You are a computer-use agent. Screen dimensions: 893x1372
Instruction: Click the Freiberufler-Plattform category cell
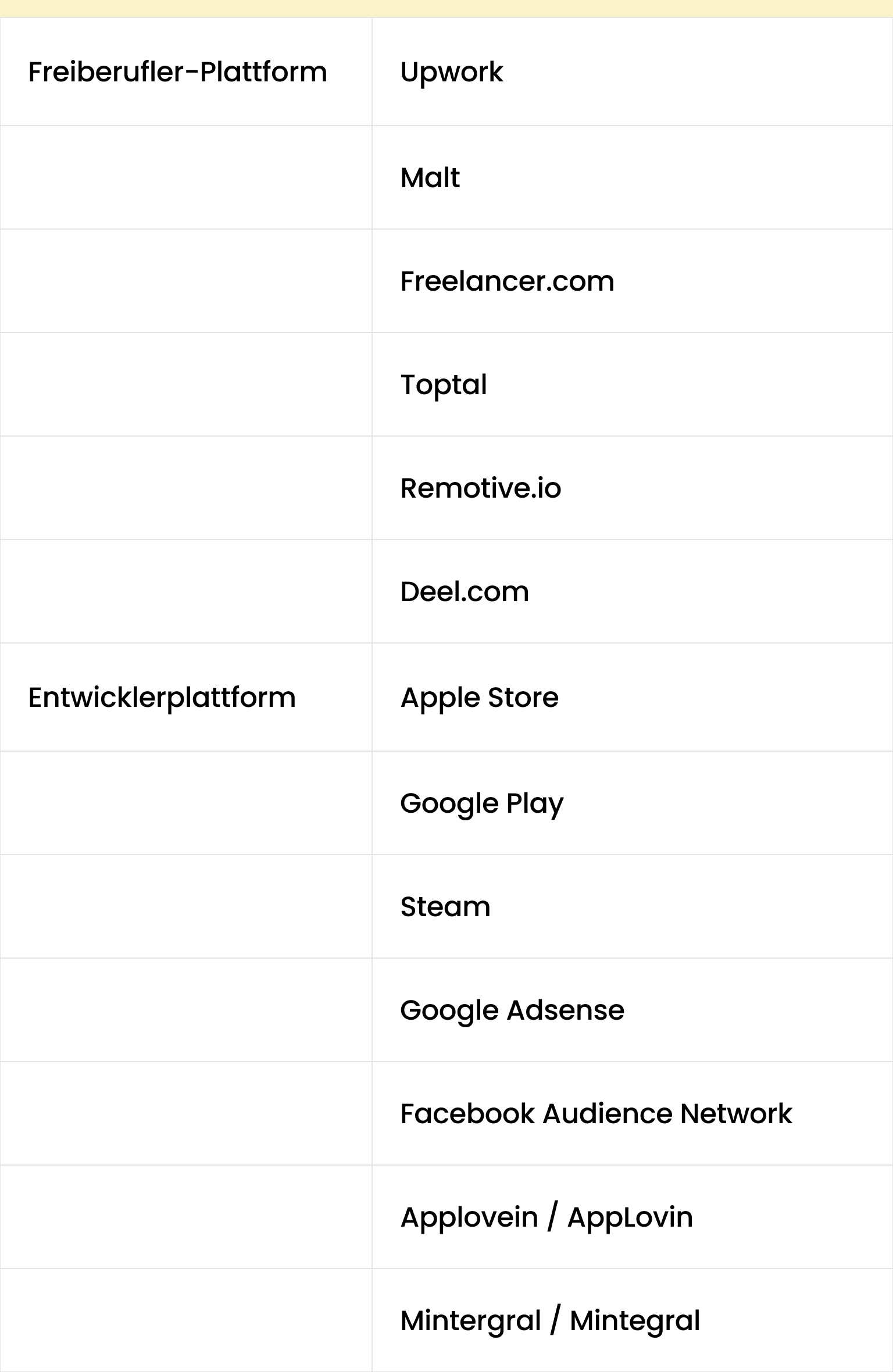(x=177, y=72)
